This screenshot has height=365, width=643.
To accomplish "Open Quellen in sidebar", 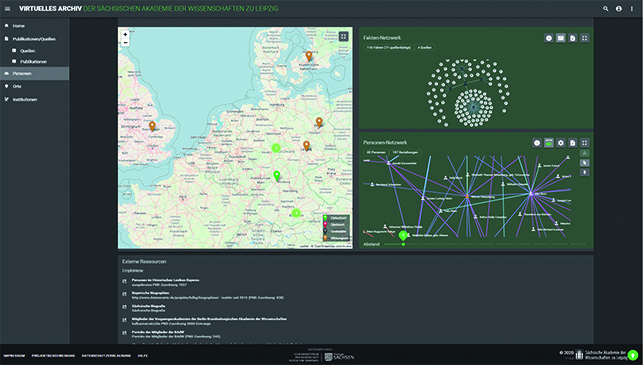I will click(x=34, y=50).
